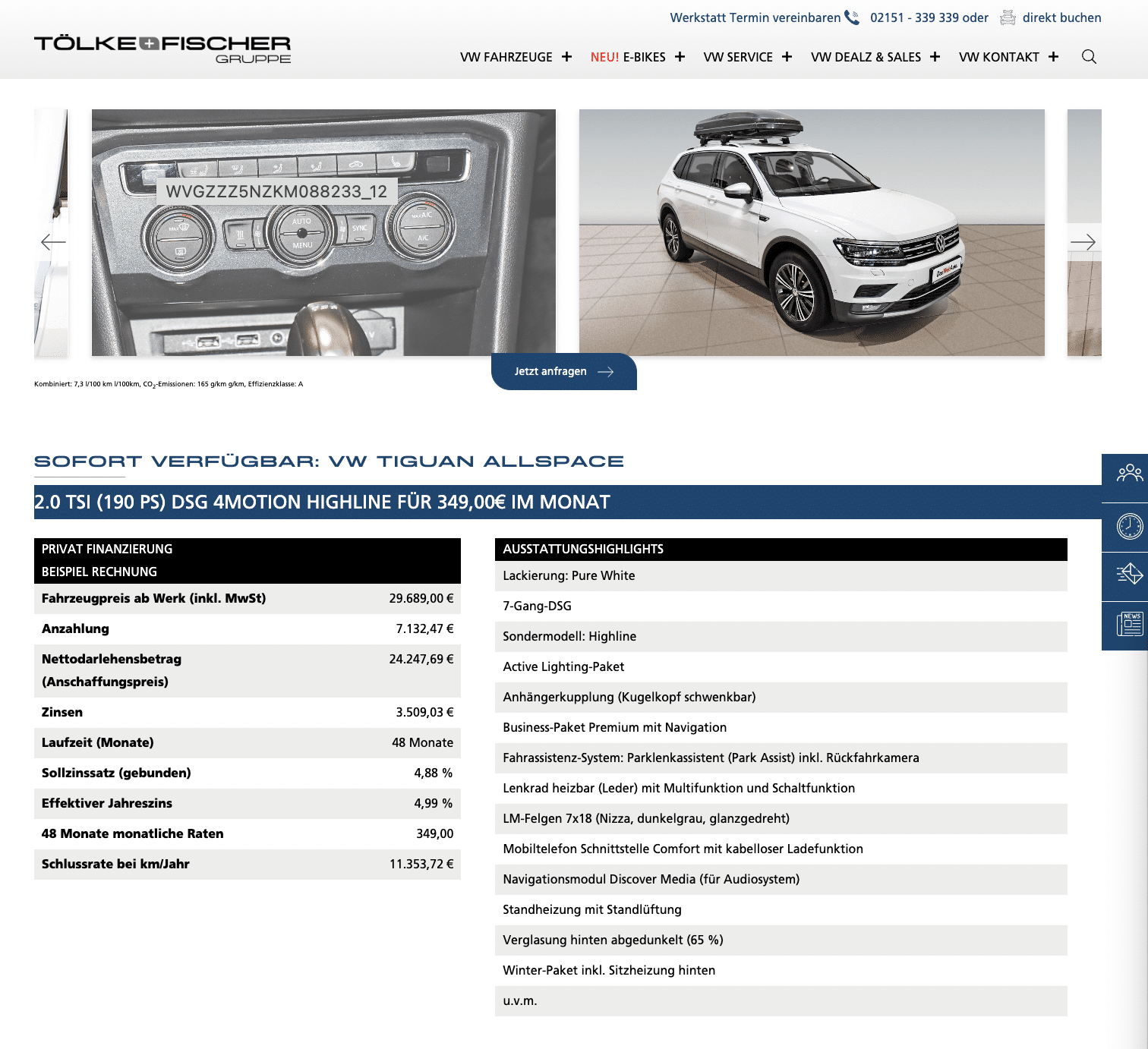This screenshot has width=1148, height=1049.
Task: Select Standheizung mit Standlüftung row
Action: pos(781,910)
